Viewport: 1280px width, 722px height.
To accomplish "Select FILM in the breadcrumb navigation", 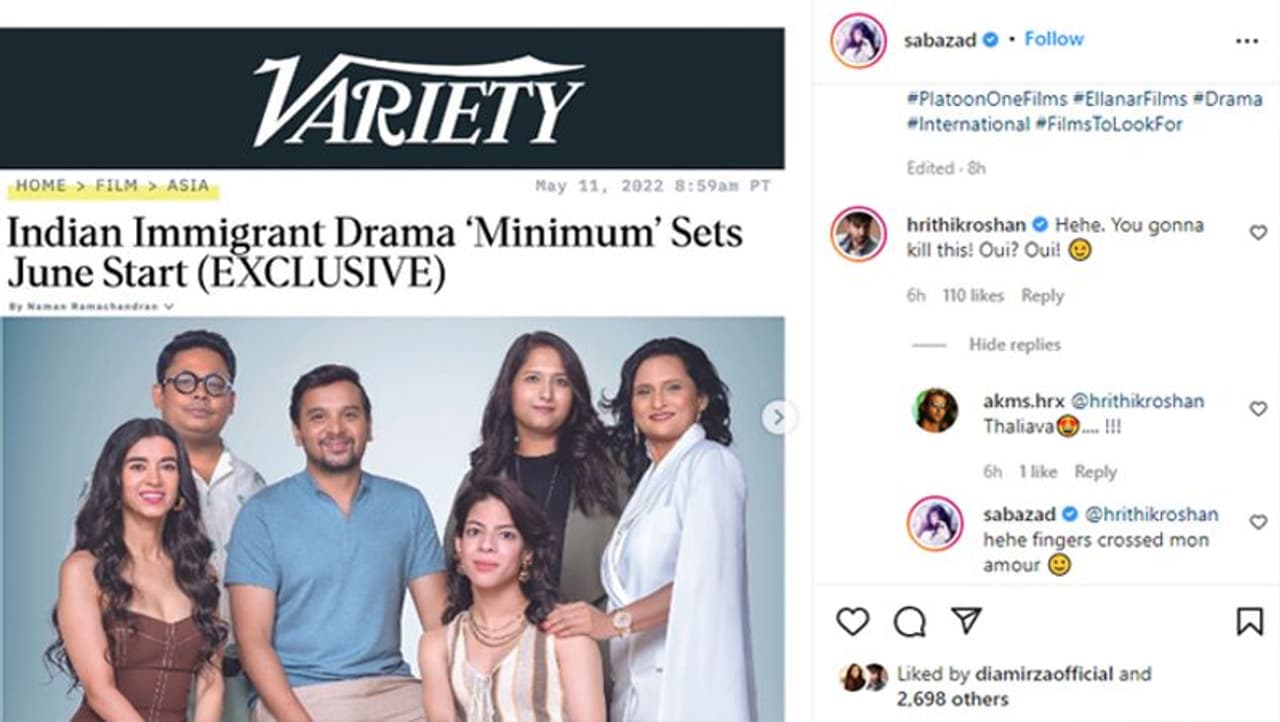I will [x=117, y=186].
